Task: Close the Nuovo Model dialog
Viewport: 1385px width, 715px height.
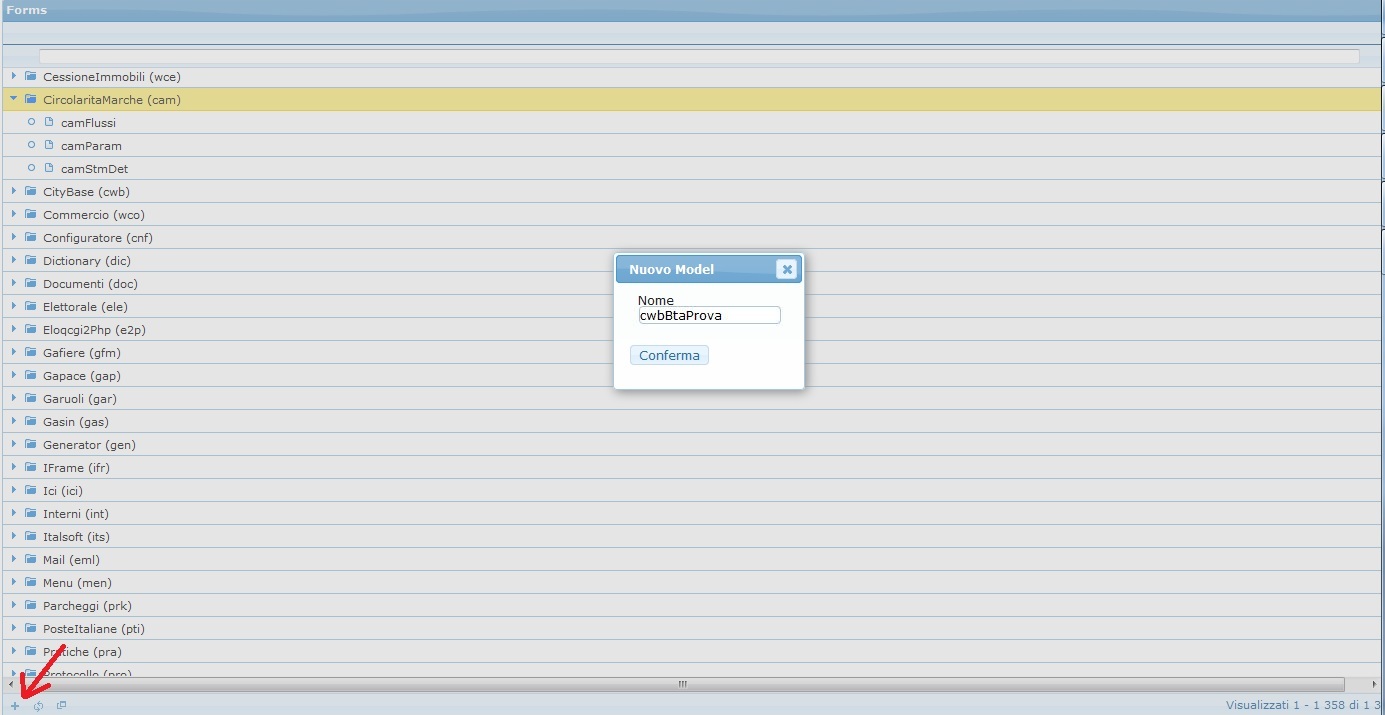Action: [x=787, y=269]
